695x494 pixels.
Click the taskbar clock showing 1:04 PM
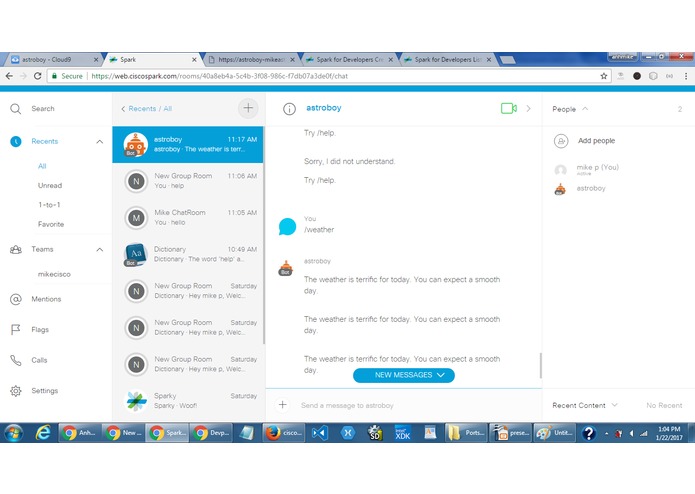tap(669, 433)
